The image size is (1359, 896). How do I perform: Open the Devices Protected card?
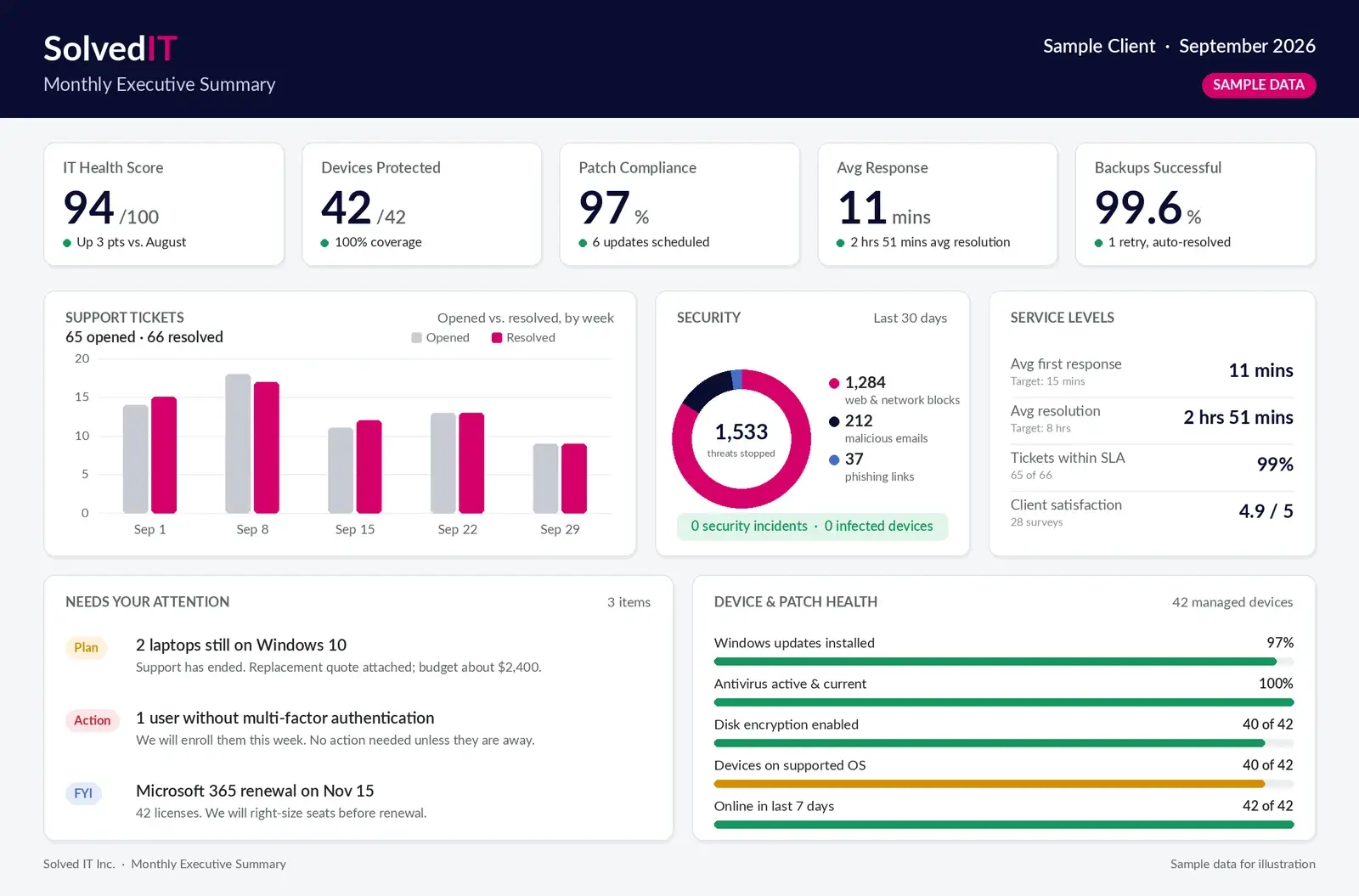[422, 204]
